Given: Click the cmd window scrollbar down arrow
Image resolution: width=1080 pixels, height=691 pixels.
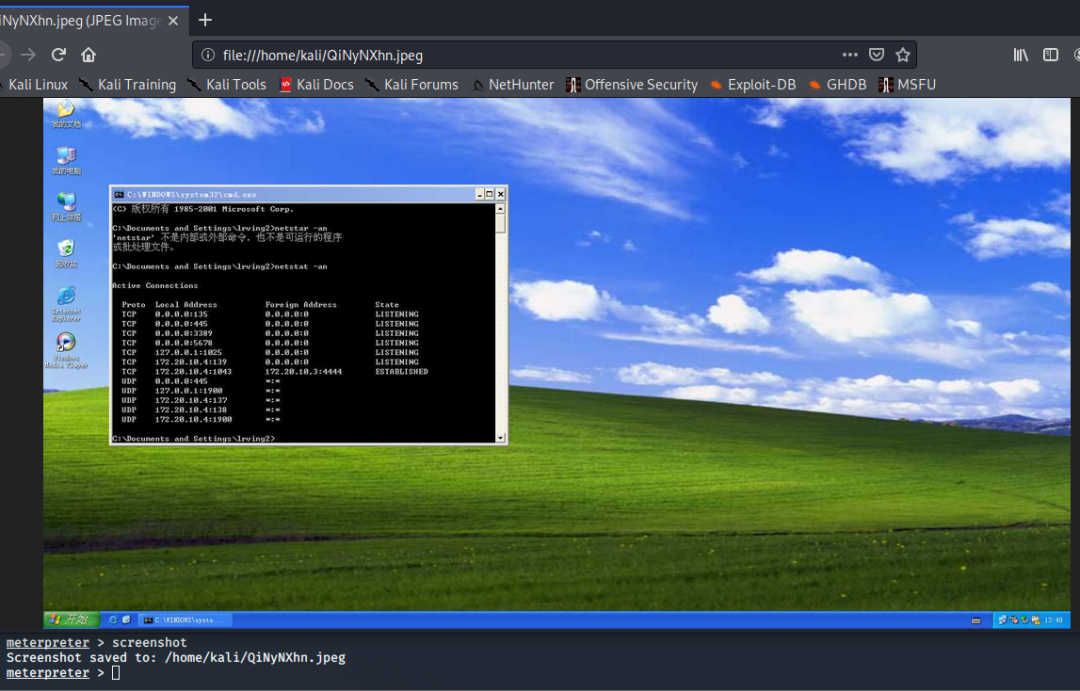Looking at the screenshot, I should click(501, 437).
